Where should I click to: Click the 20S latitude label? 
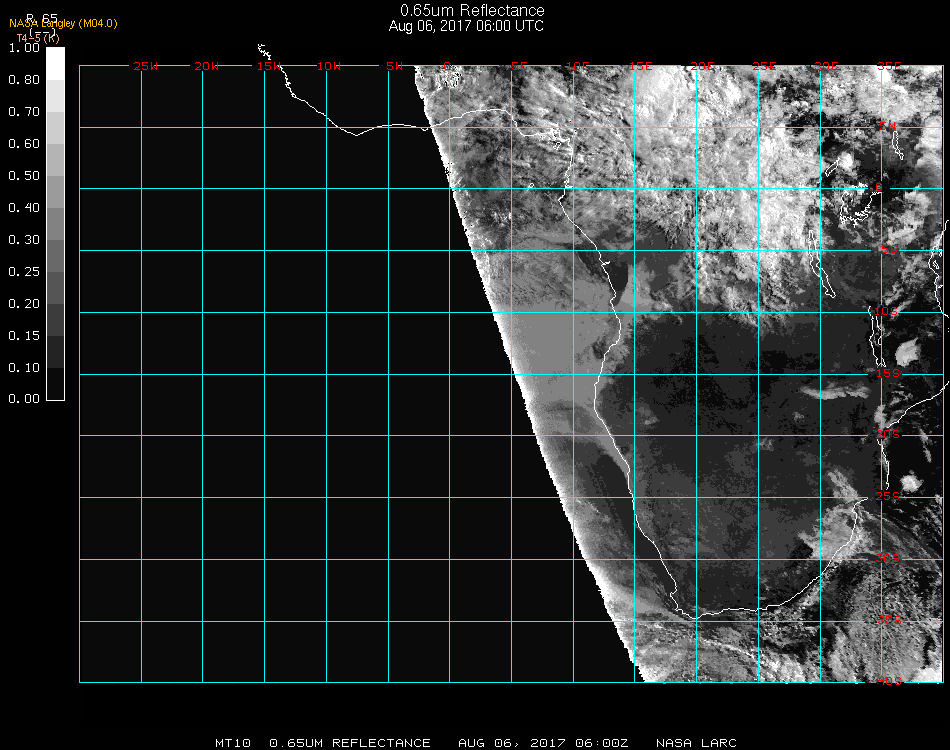pos(888,434)
